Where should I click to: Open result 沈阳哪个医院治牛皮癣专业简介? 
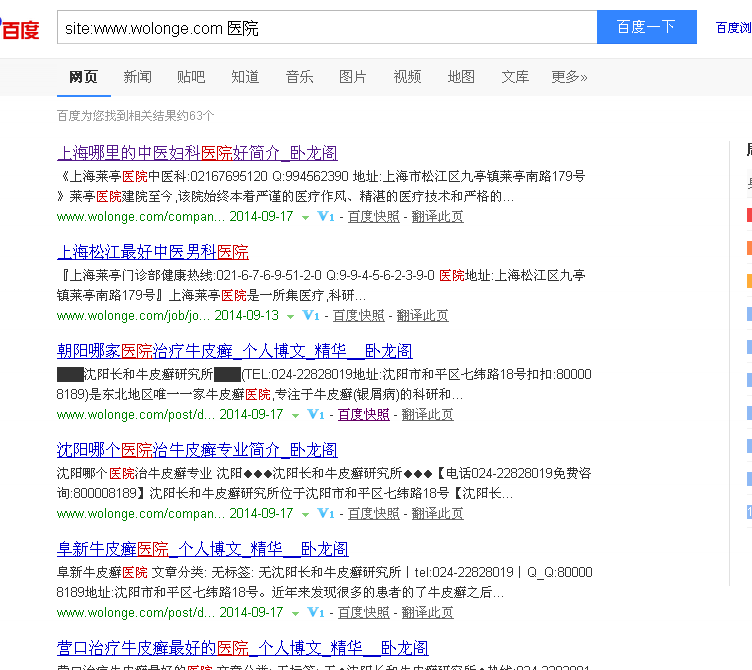coord(197,450)
